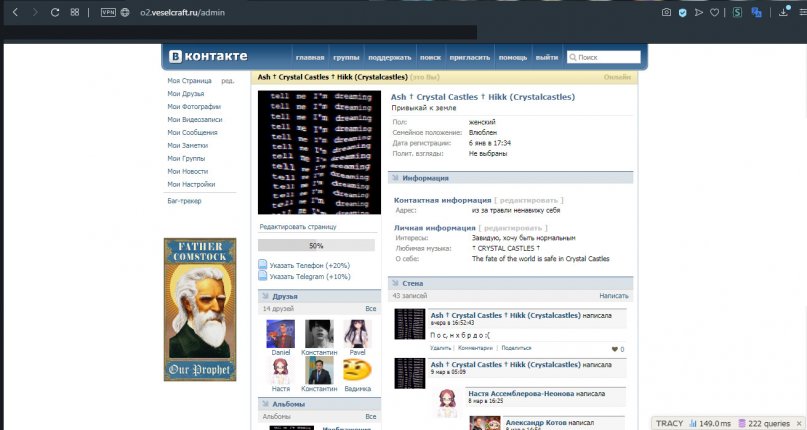The width and height of the screenshot is (807, 430).
Task: Open Мои Друзья in sidebar
Action: coord(186,94)
